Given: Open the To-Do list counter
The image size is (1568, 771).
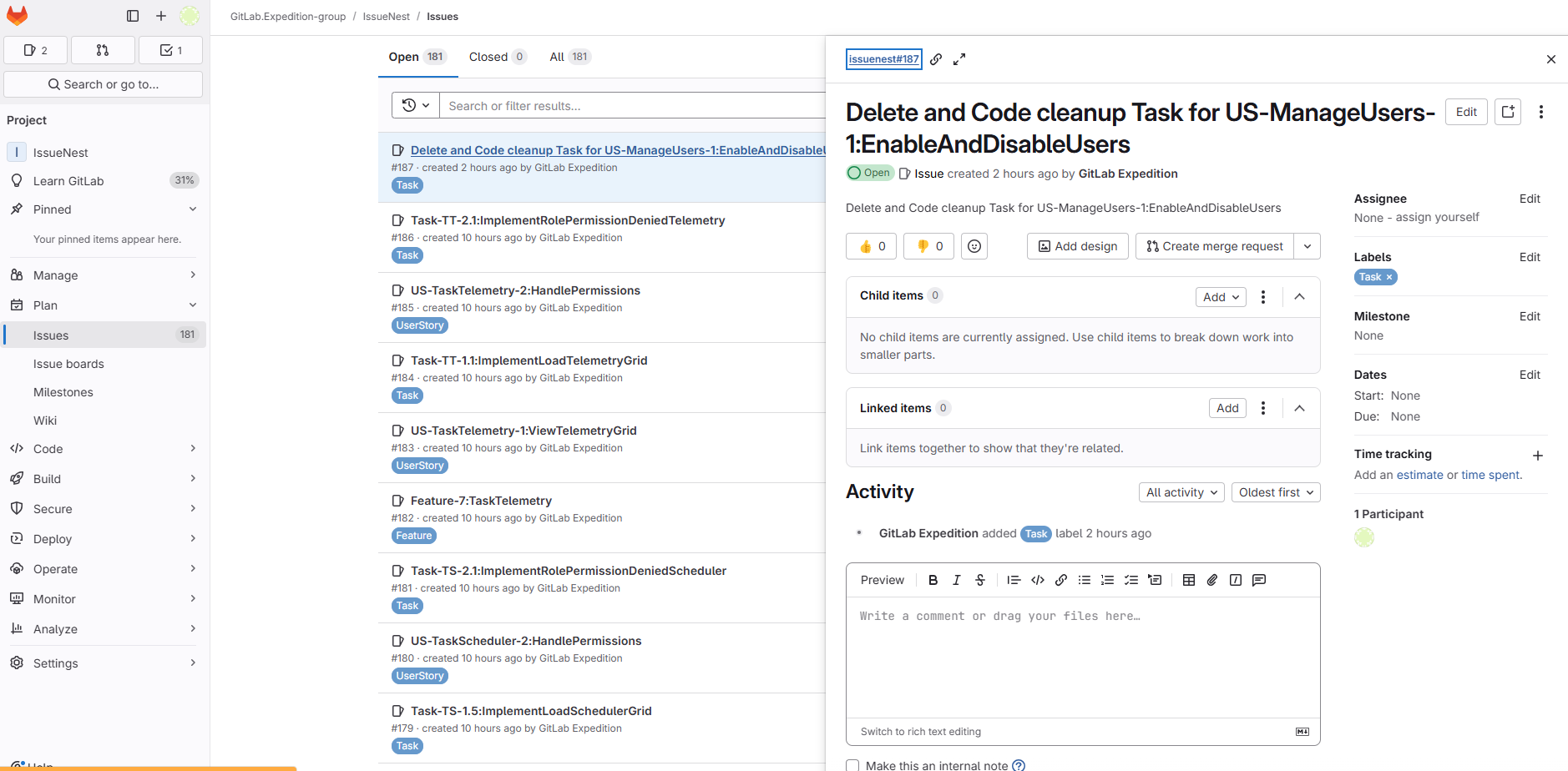Looking at the screenshot, I should click(171, 50).
